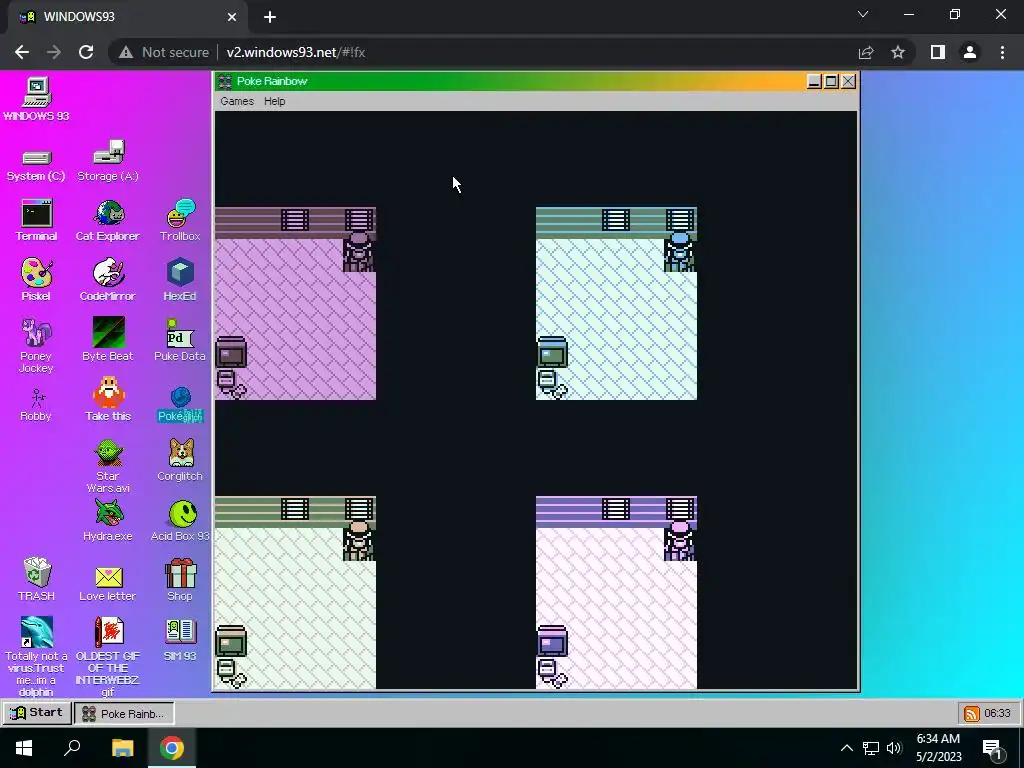The image size is (1024, 768).
Task: Open Windows Start menu on taskbar
Action: 24,748
